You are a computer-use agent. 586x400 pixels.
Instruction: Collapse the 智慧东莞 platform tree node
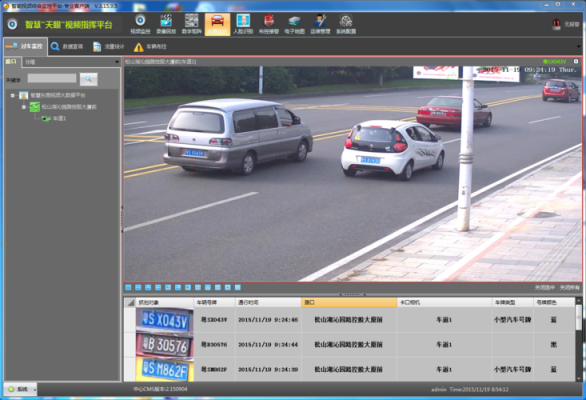click(x=13, y=95)
